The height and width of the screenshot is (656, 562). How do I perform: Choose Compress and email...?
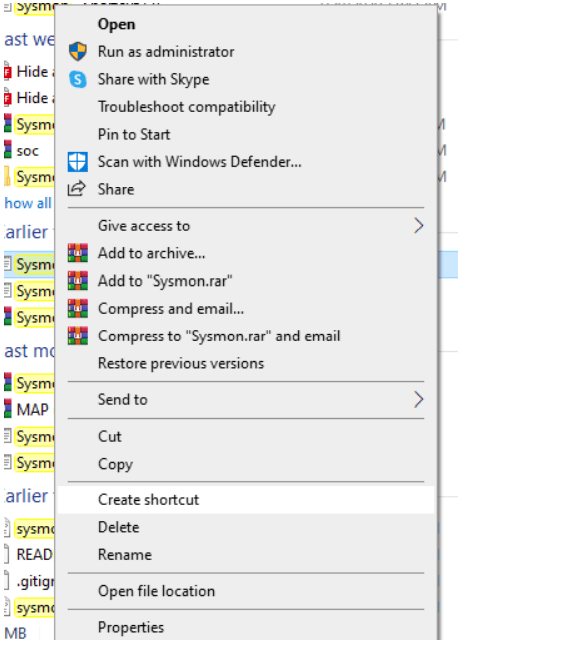(x=246, y=309)
